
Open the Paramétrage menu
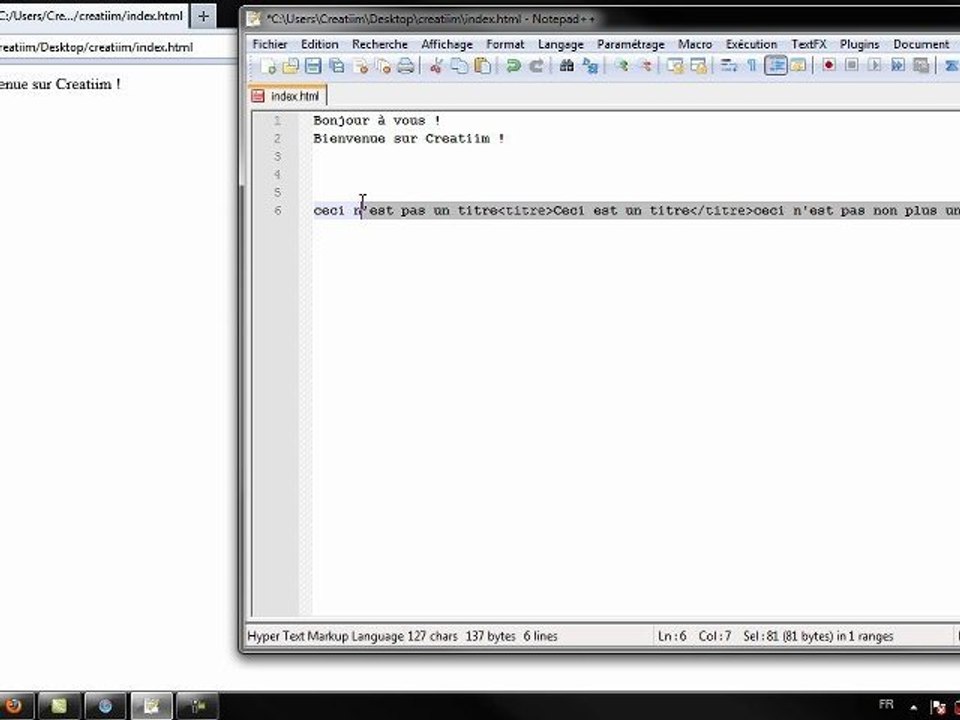tap(631, 44)
